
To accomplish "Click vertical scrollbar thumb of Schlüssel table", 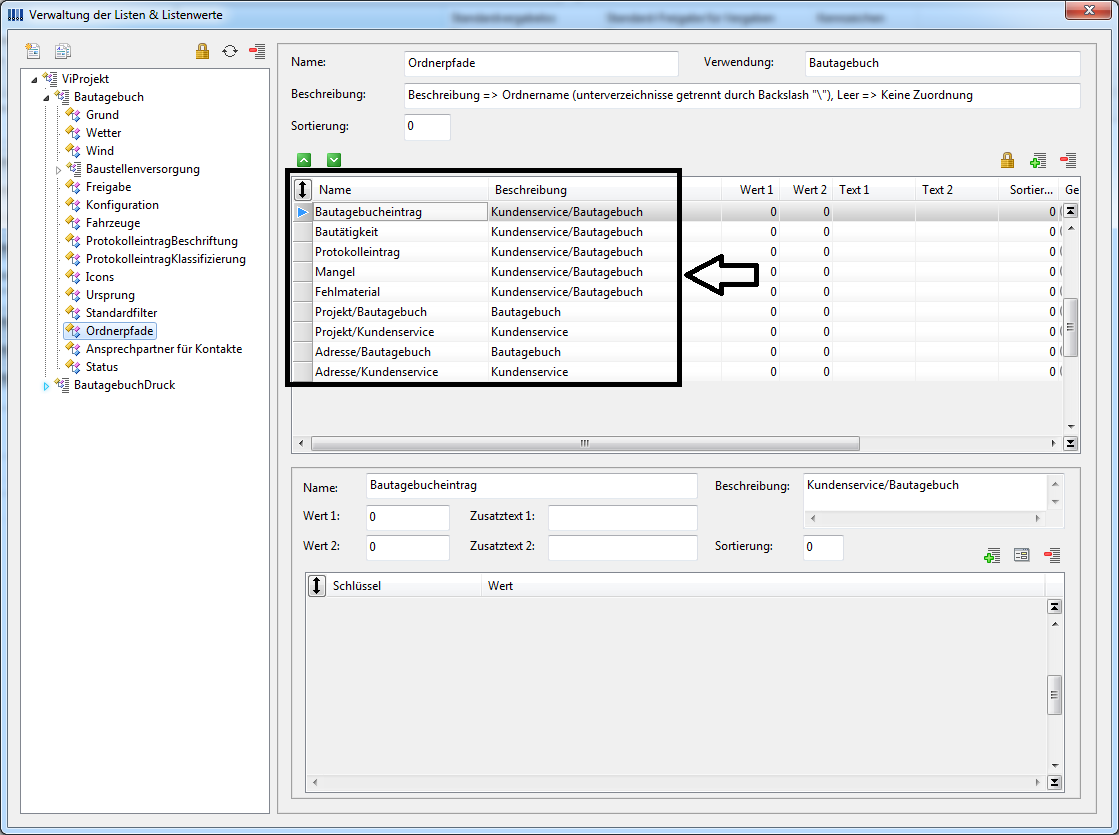I will 1054,694.
